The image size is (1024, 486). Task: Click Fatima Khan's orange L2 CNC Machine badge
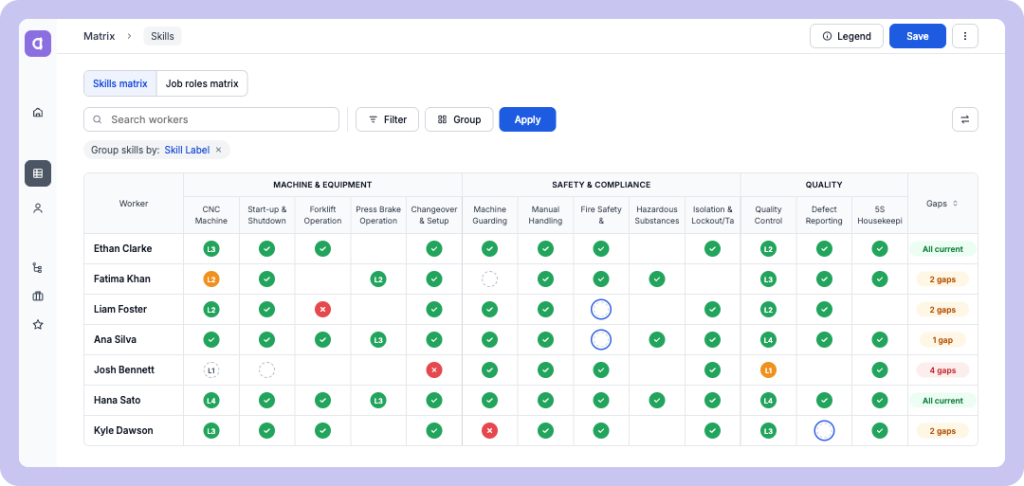211,279
